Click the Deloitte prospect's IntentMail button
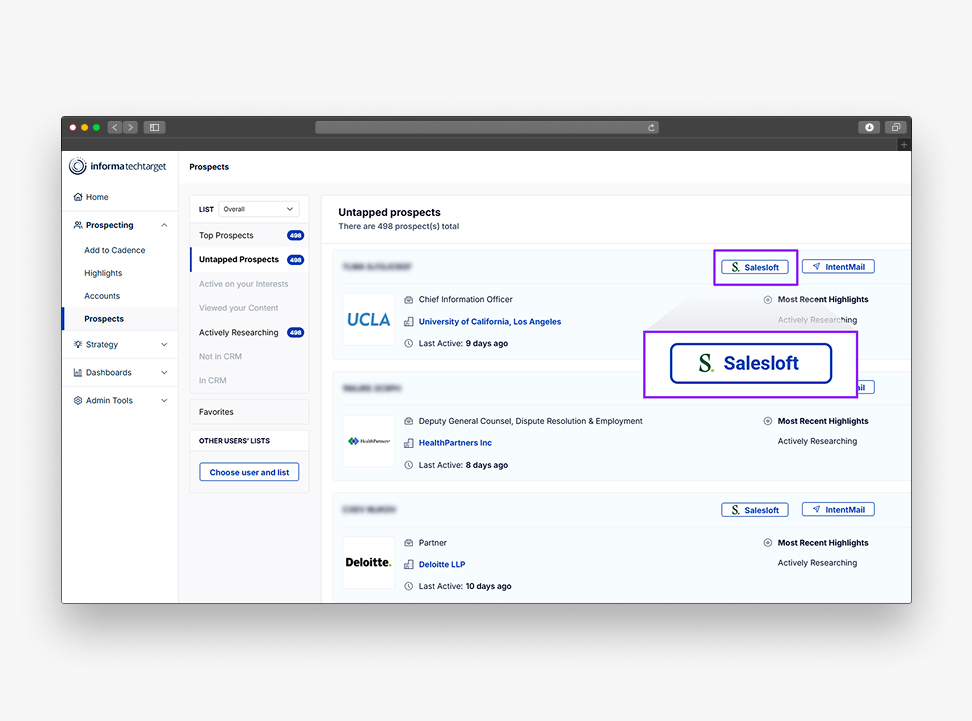The width and height of the screenshot is (972, 721). (x=838, y=509)
